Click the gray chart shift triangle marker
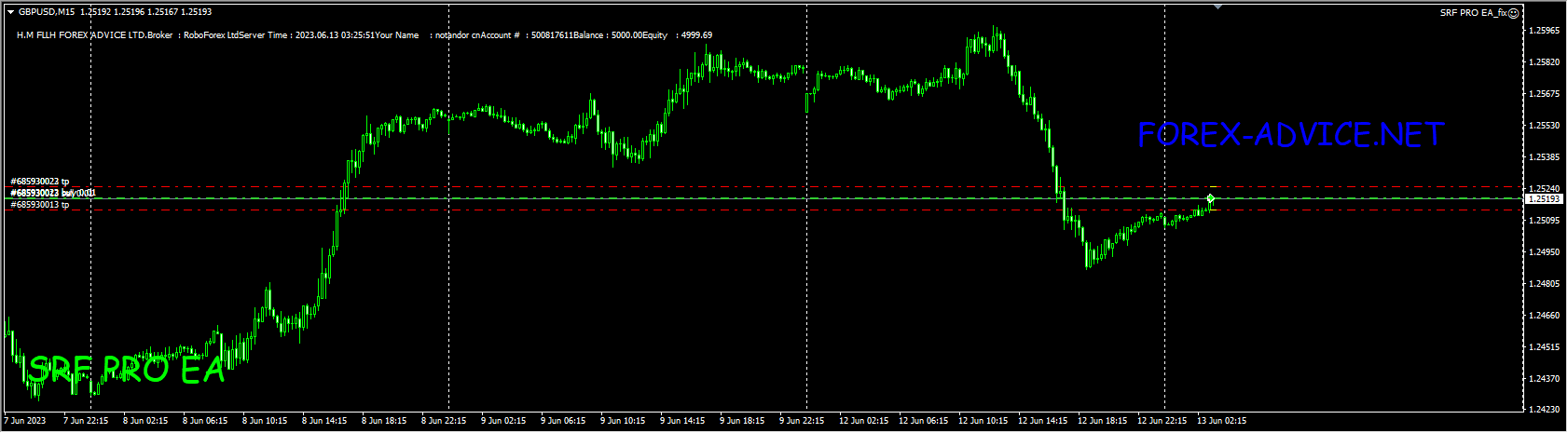Image resolution: width=1568 pixels, height=433 pixels. (1217, 7)
